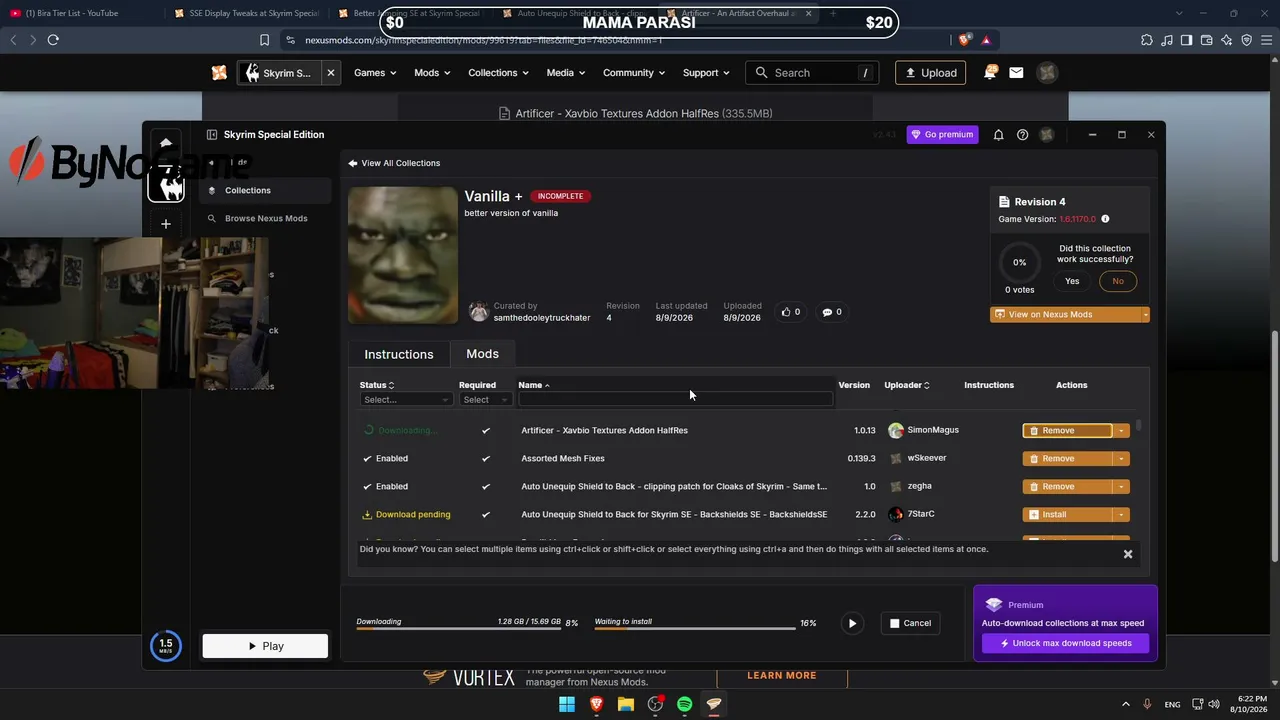Expand actions arrow for Artificer Xavbio row
Screen dimensions: 1280x720
tap(1122, 431)
